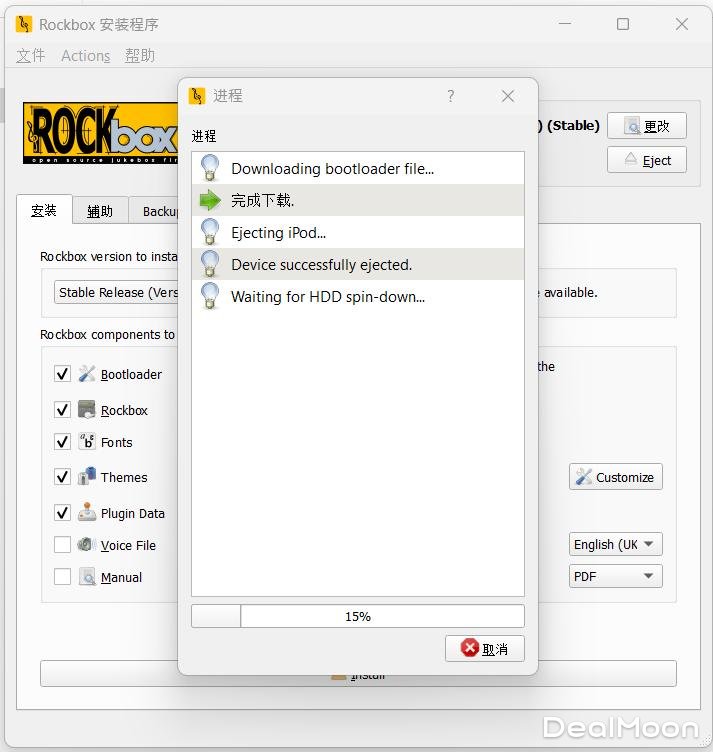Open the Actions menu
The height and width of the screenshot is (752, 713).
(x=85, y=56)
